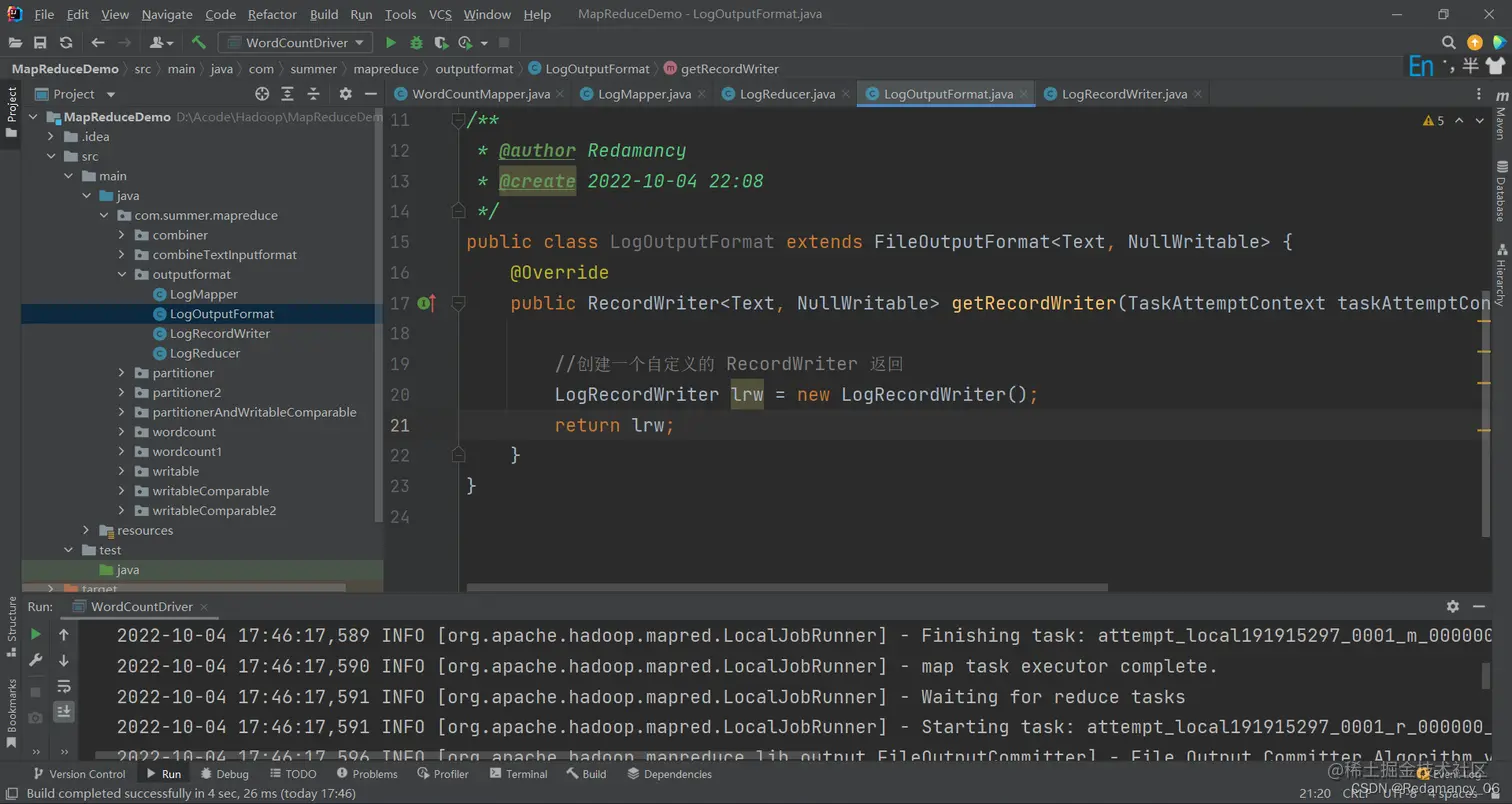The image size is (1512, 804).
Task: Open the Dependencies tool window
Action: [x=669, y=774]
